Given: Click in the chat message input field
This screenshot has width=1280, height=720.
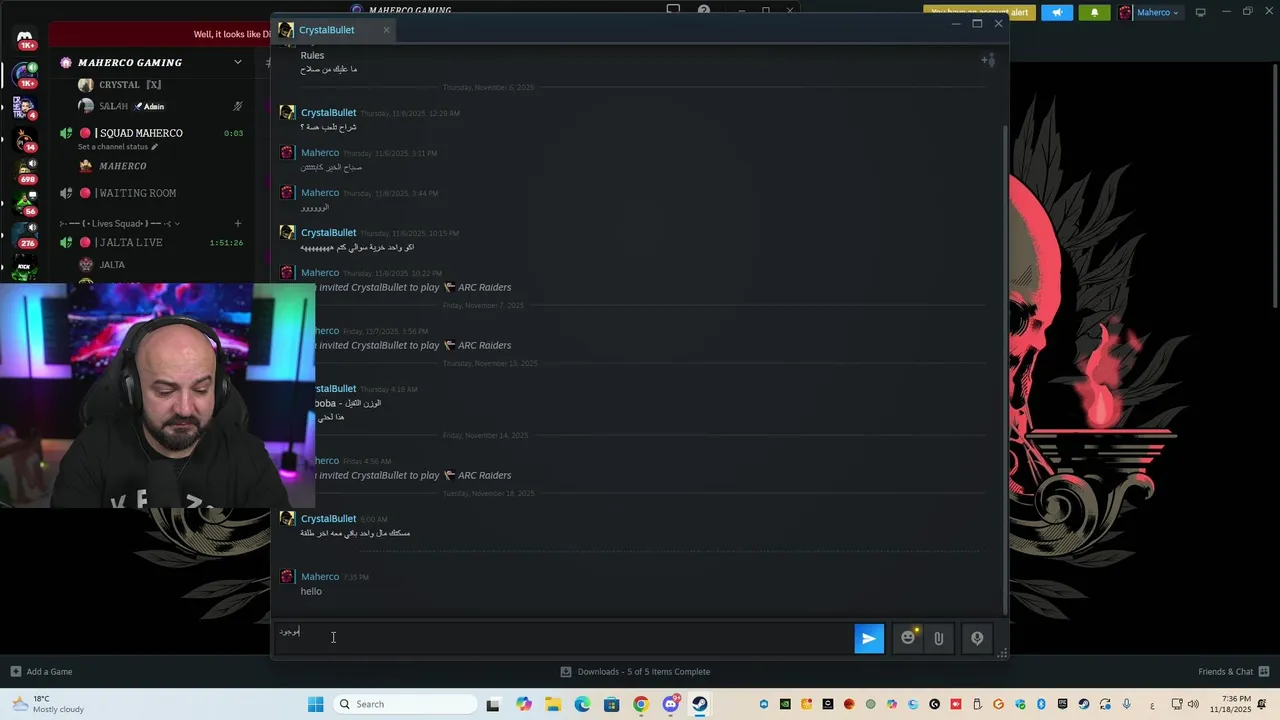Looking at the screenshot, I should (x=563, y=638).
